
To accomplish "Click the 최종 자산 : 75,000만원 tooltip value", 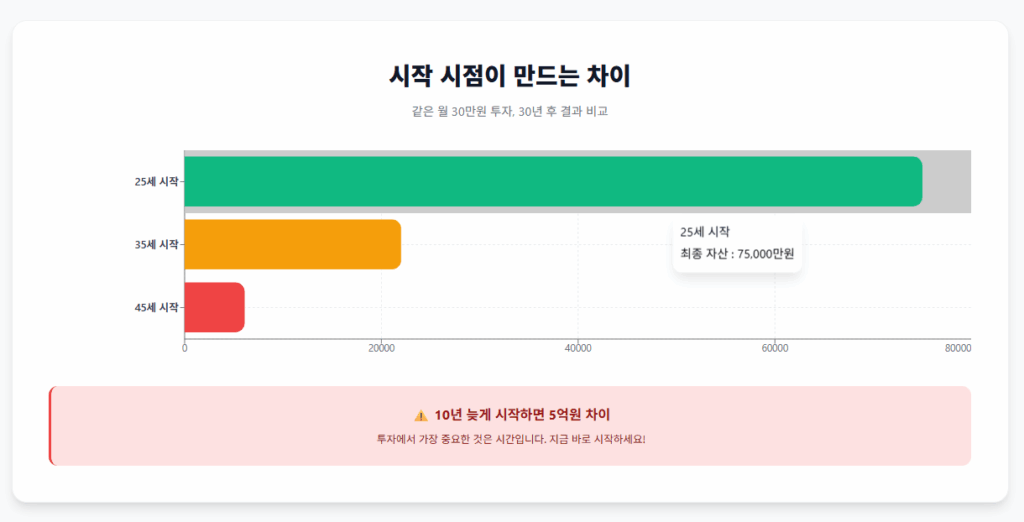I will pos(737,254).
